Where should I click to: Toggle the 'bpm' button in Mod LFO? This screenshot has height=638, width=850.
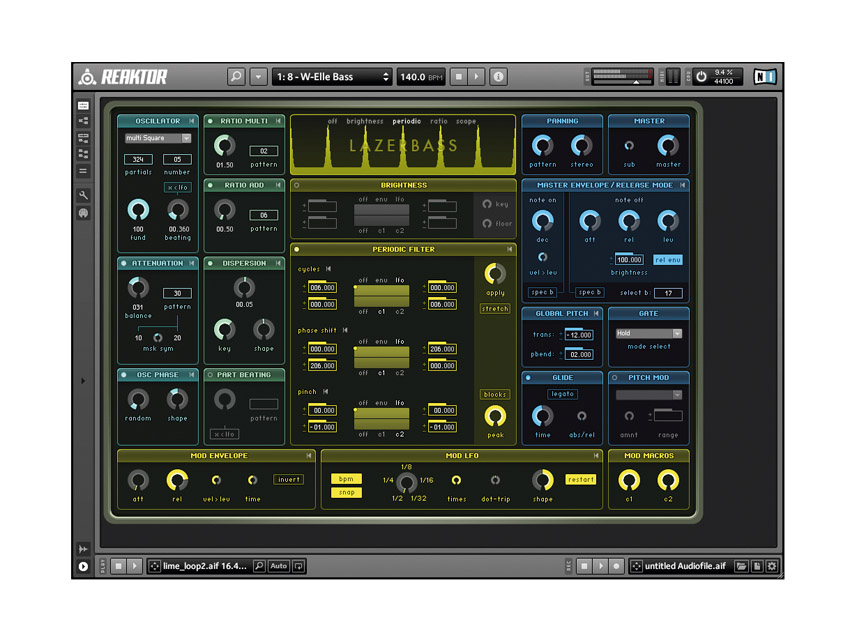pos(346,479)
